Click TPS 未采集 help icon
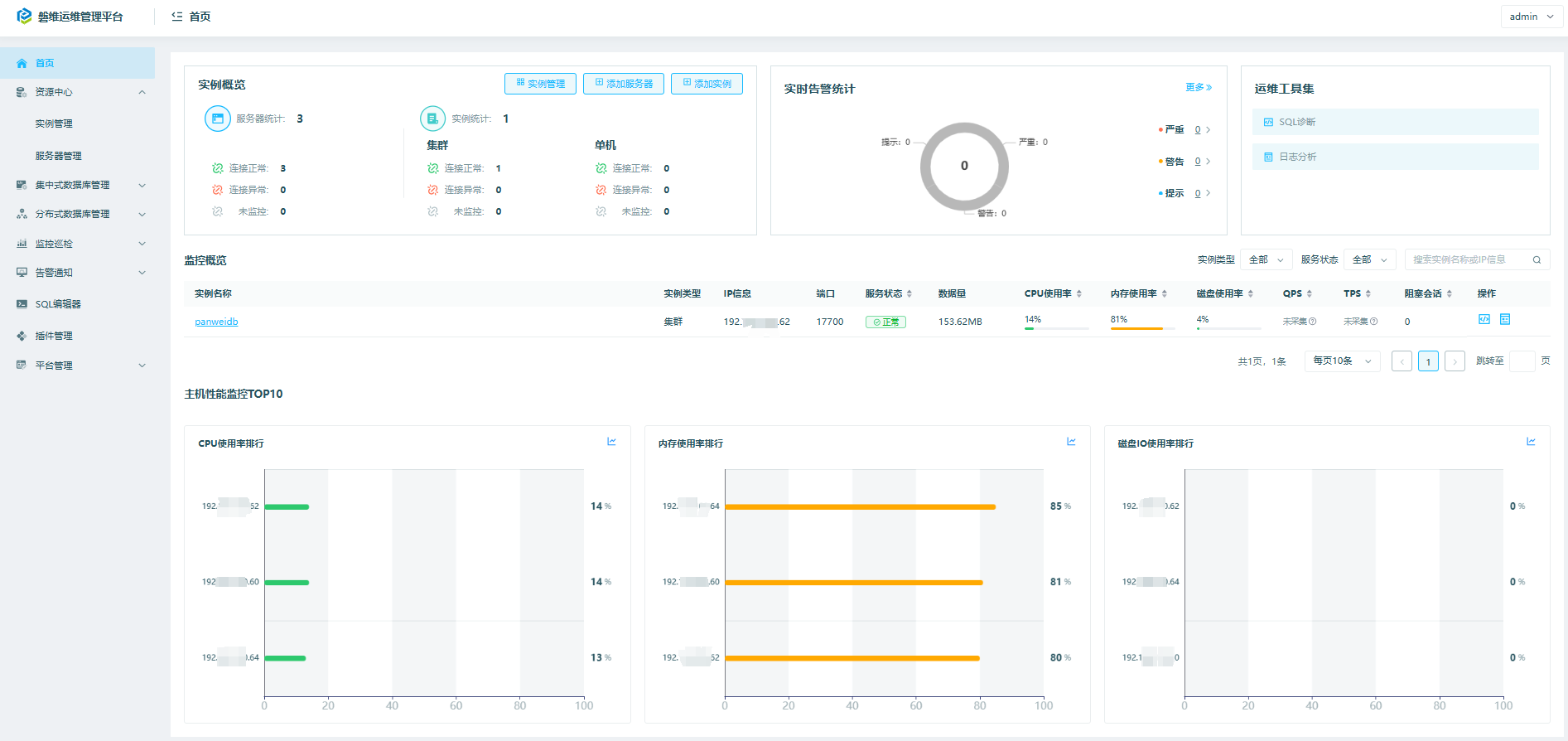 (x=1373, y=322)
